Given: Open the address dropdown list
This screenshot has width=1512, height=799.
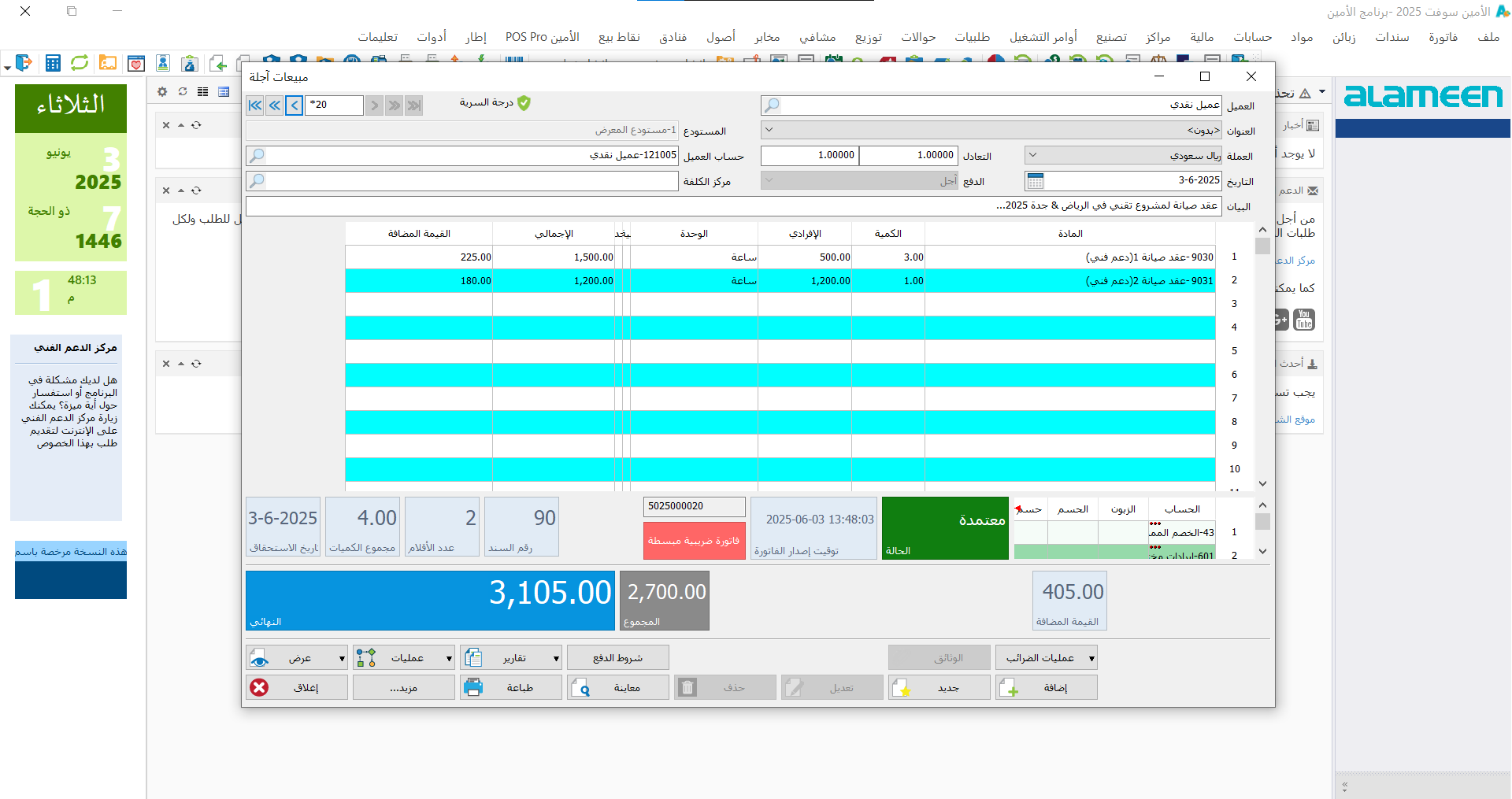Looking at the screenshot, I should pos(769,131).
